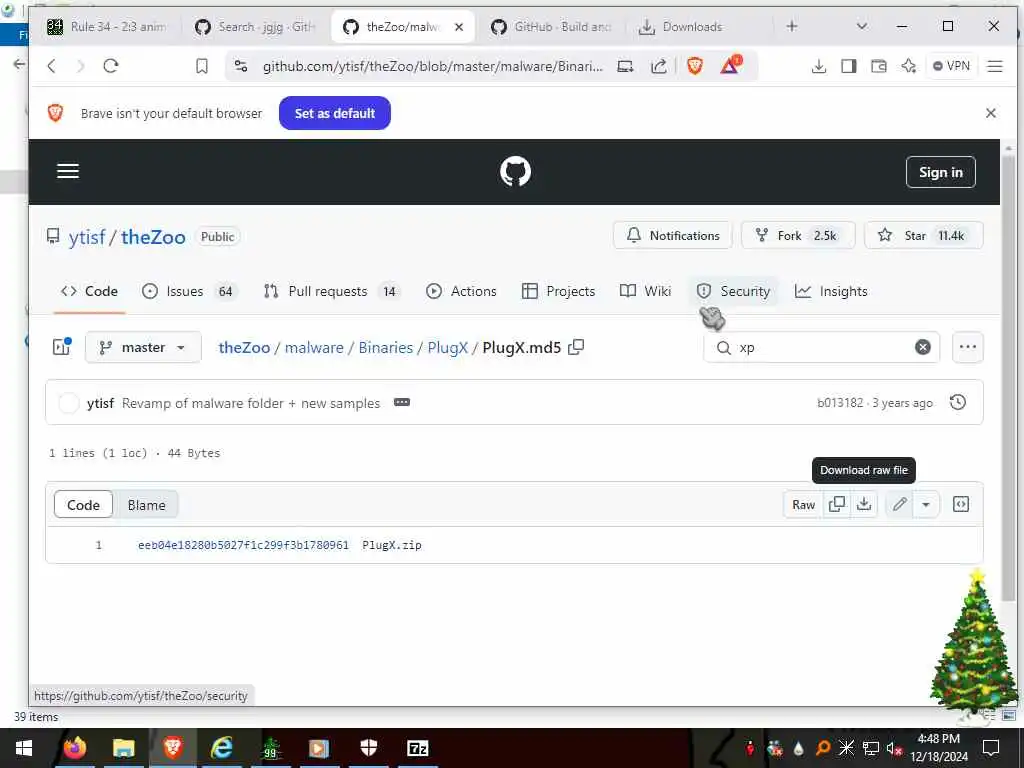Open Leo AI sparkle icon

coord(908,66)
